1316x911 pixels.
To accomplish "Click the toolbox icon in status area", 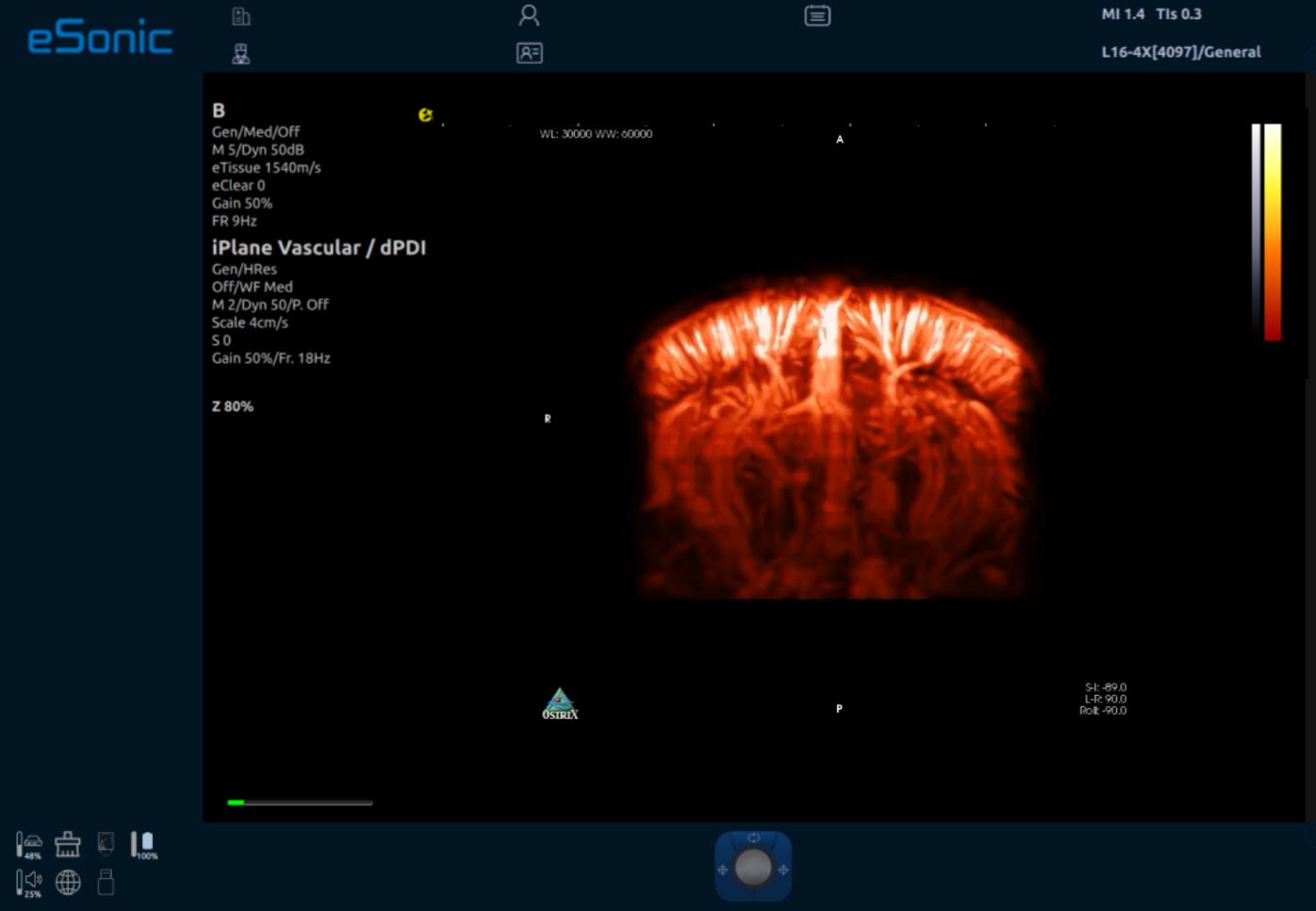I will 68,844.
